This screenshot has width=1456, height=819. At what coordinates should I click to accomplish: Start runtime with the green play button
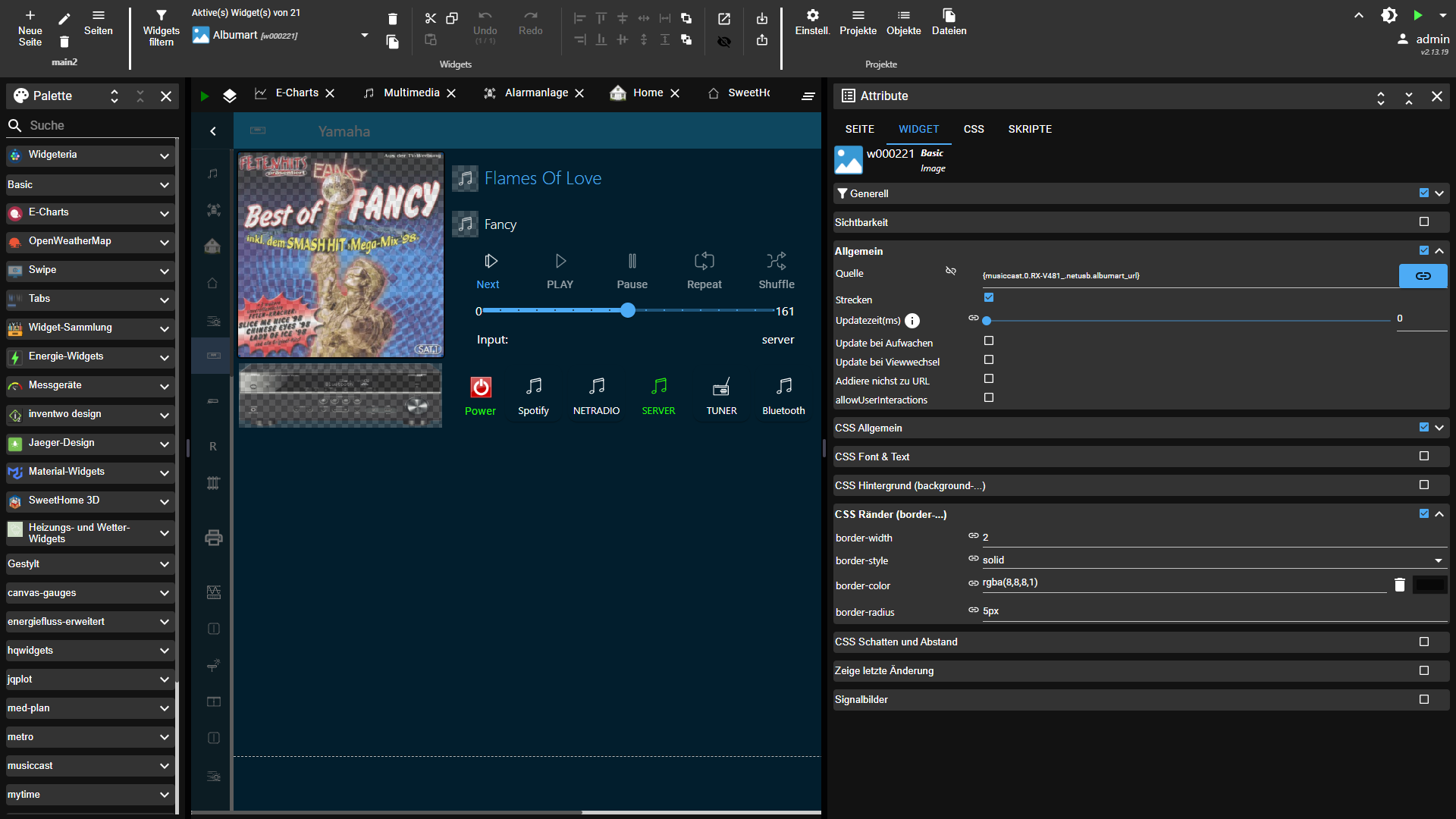[1417, 14]
